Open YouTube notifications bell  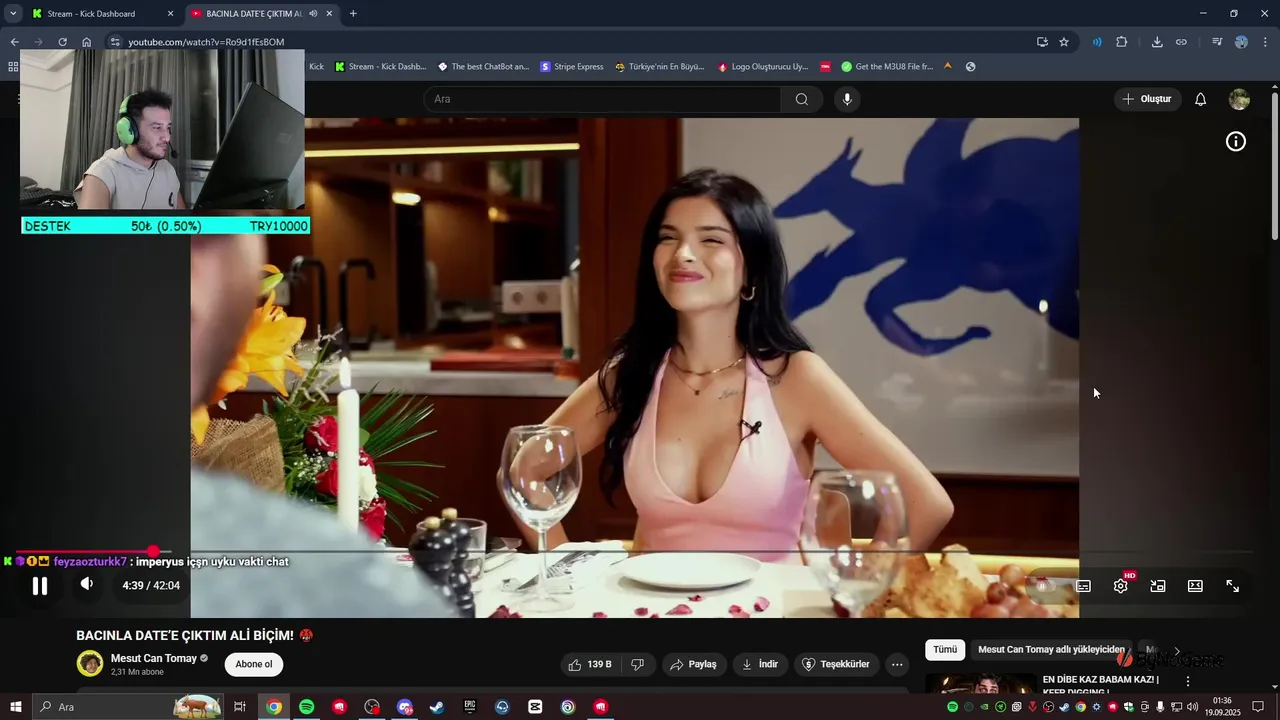1201,99
